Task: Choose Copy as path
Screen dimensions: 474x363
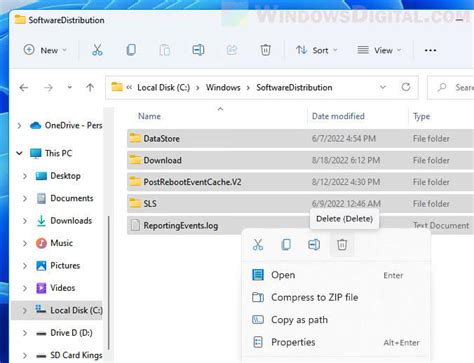Action: pos(336,320)
